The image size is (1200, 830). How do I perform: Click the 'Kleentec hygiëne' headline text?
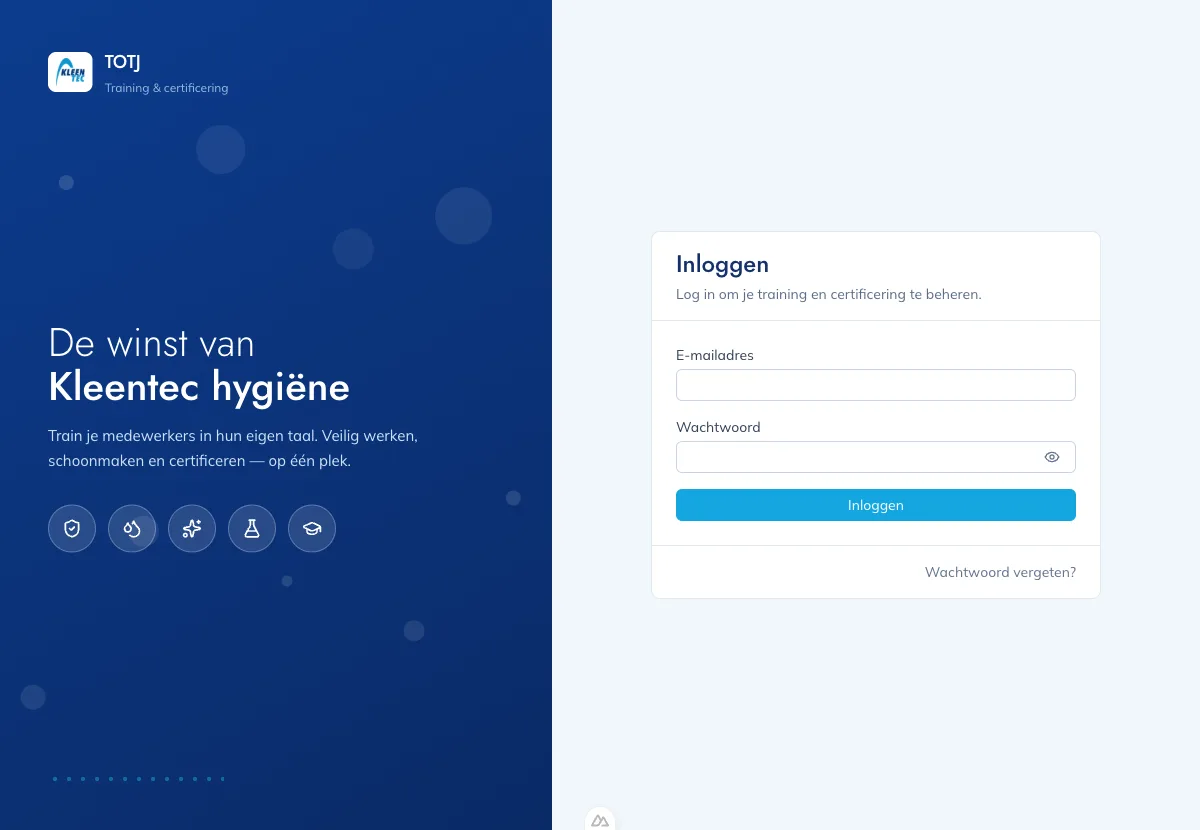pos(199,387)
